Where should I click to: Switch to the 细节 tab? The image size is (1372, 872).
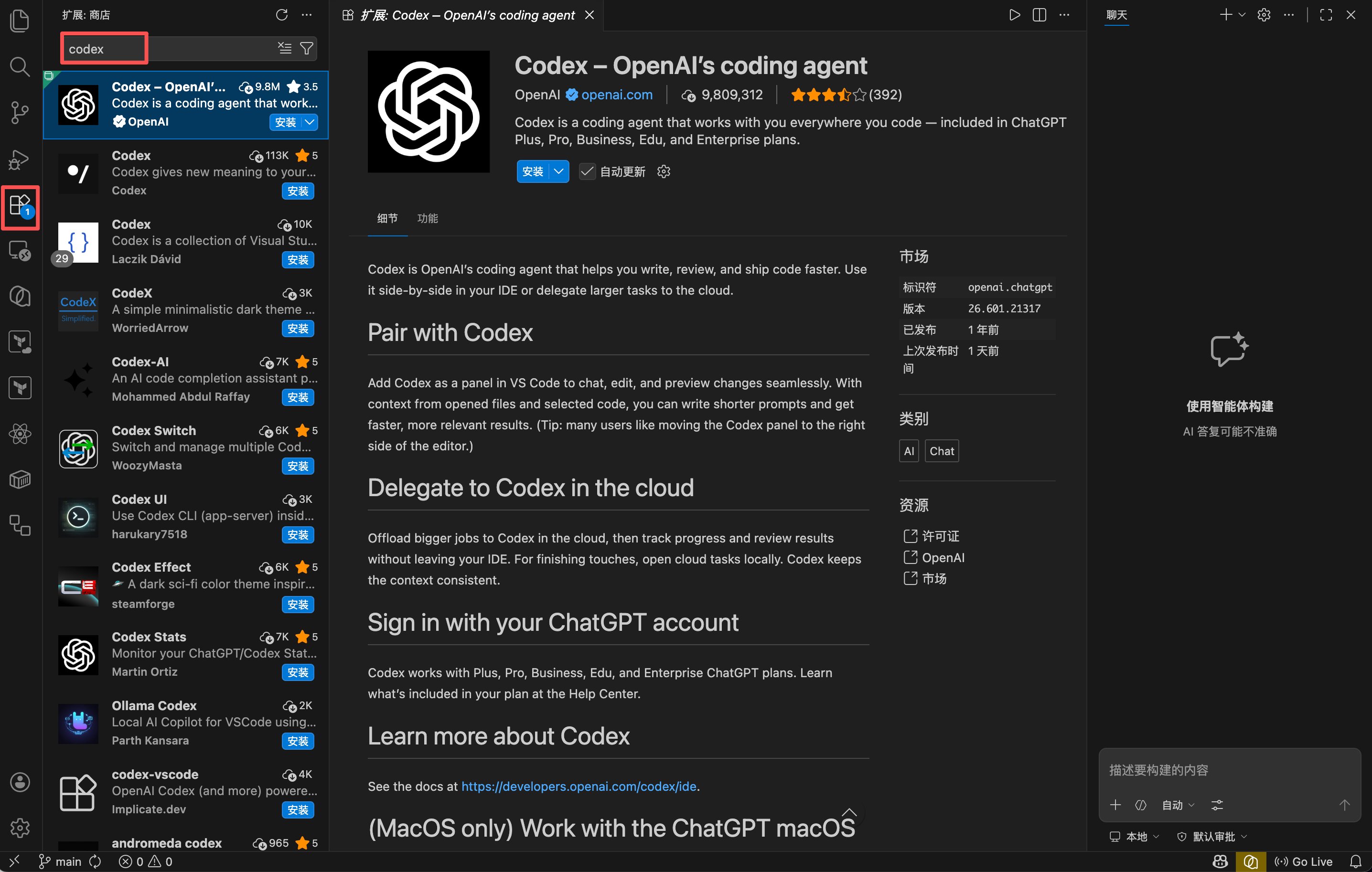click(387, 218)
